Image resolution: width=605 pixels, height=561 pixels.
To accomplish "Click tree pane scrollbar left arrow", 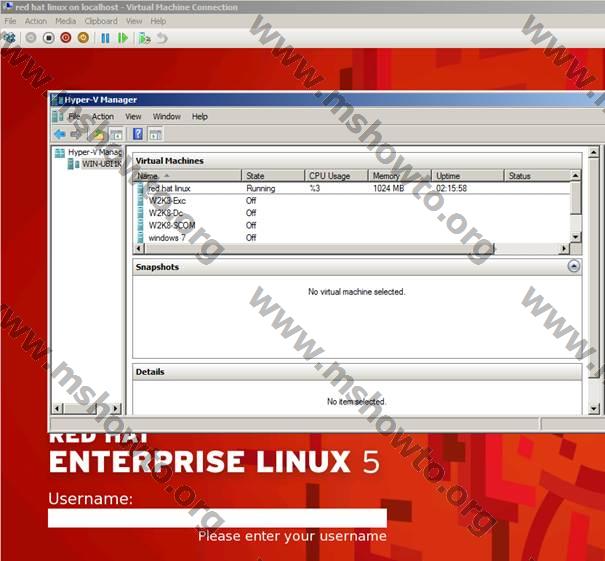I will (57, 408).
